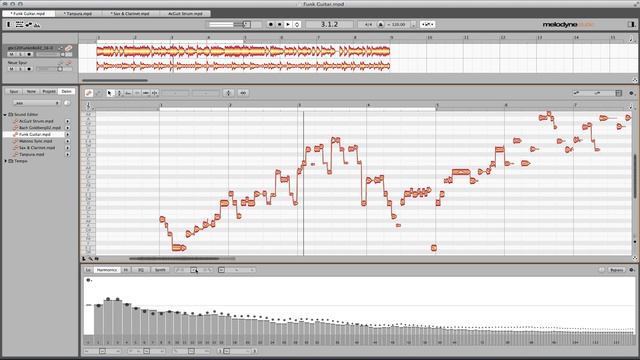
Task: Select the amplitude tool in note editor toolbar
Action: 137,93
